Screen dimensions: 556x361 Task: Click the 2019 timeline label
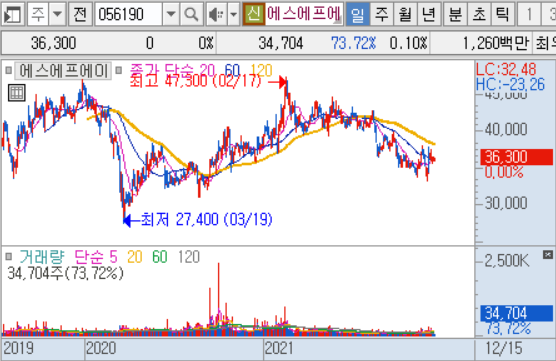point(18,348)
